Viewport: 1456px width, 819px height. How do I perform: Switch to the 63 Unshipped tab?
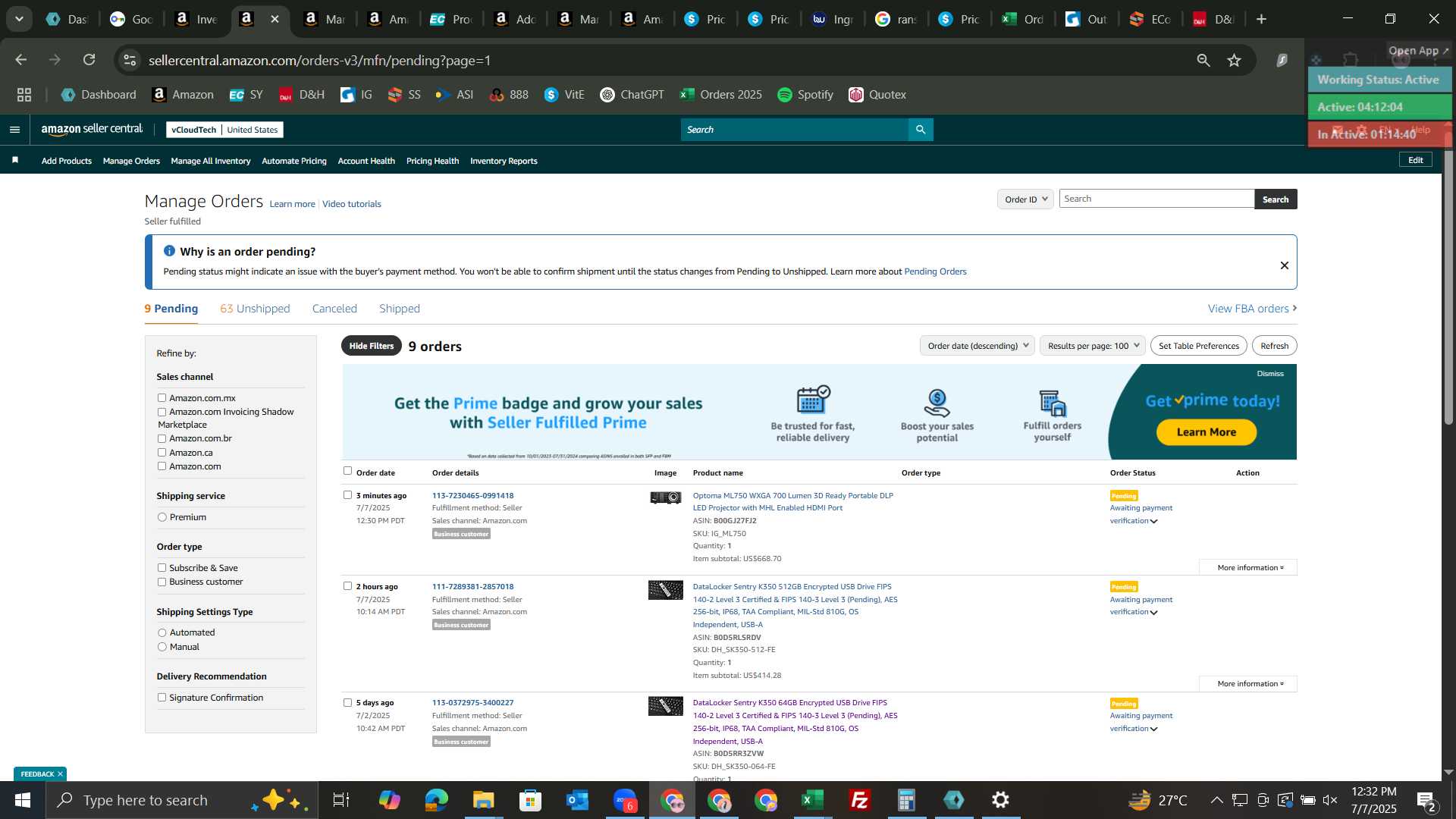point(255,309)
